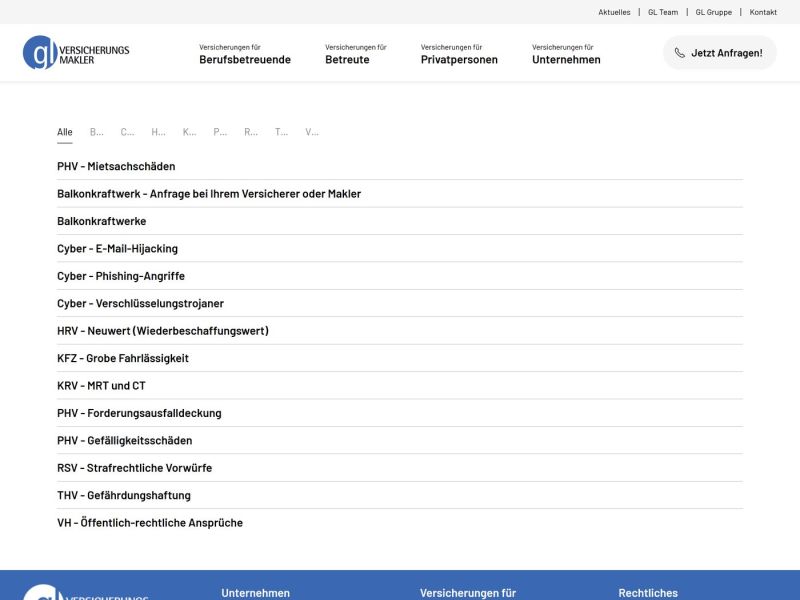The image size is (800, 600).
Task: Expand Cyber - Phishing-Angriffe entry
Action: pos(400,276)
